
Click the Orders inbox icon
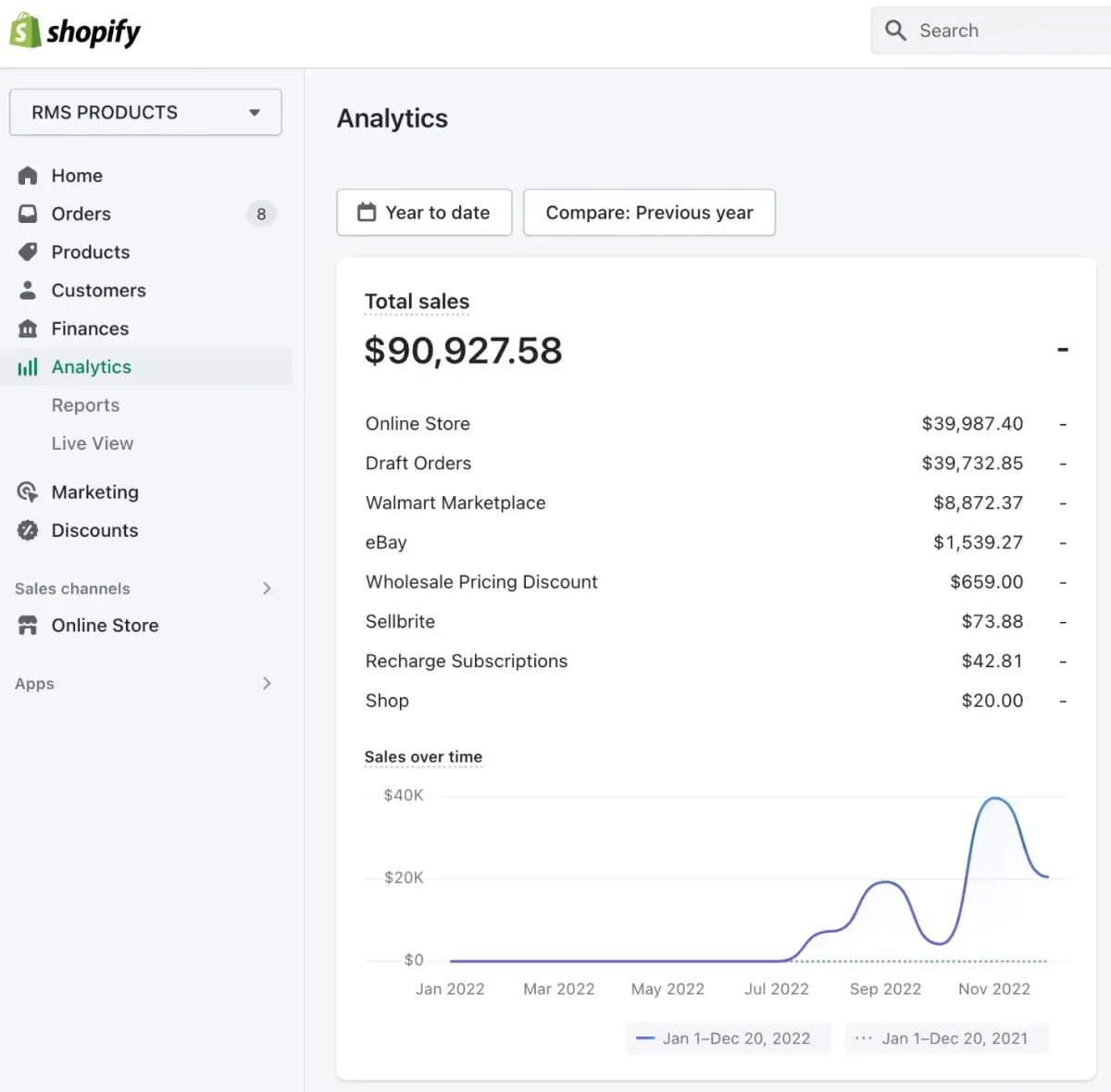point(28,214)
